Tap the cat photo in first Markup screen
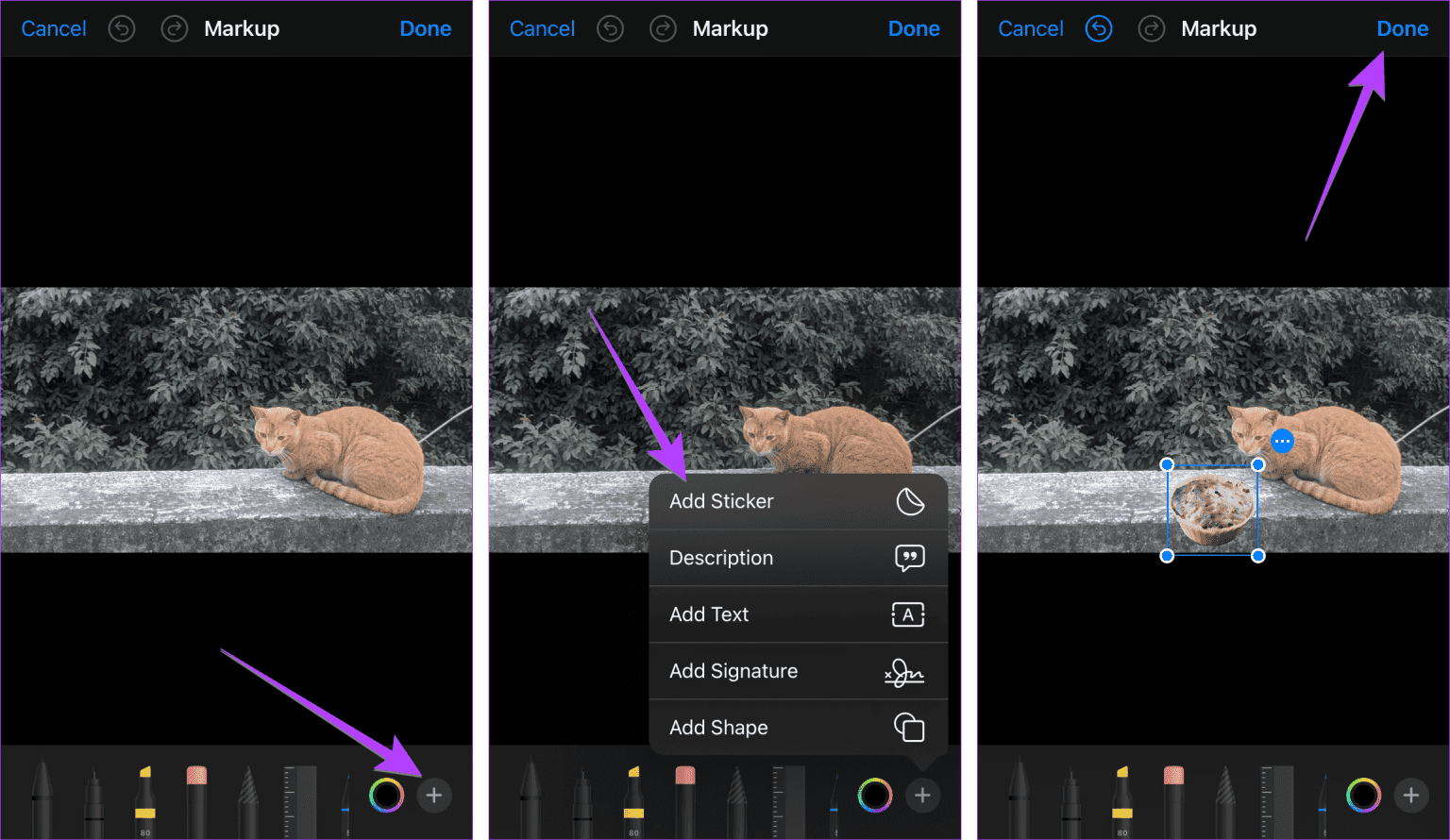This screenshot has height=840, width=1450. (x=236, y=420)
